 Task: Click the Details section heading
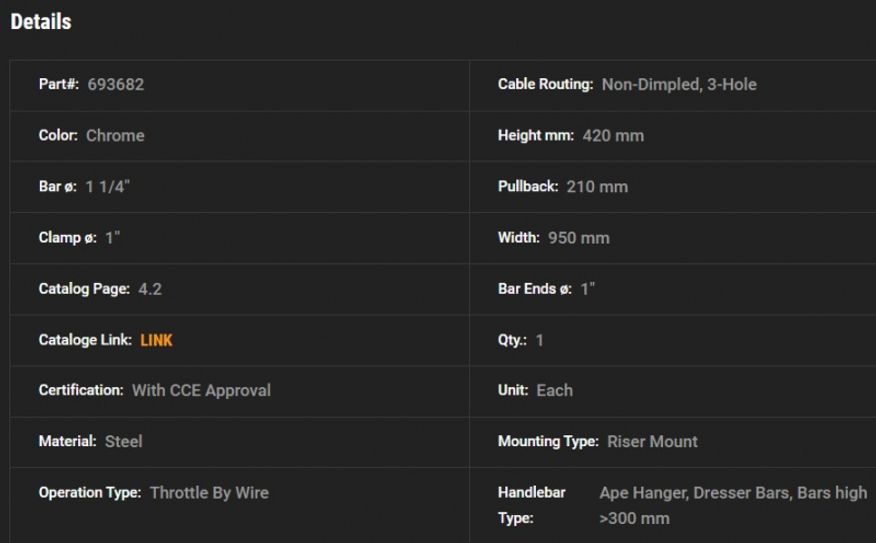coord(41,22)
